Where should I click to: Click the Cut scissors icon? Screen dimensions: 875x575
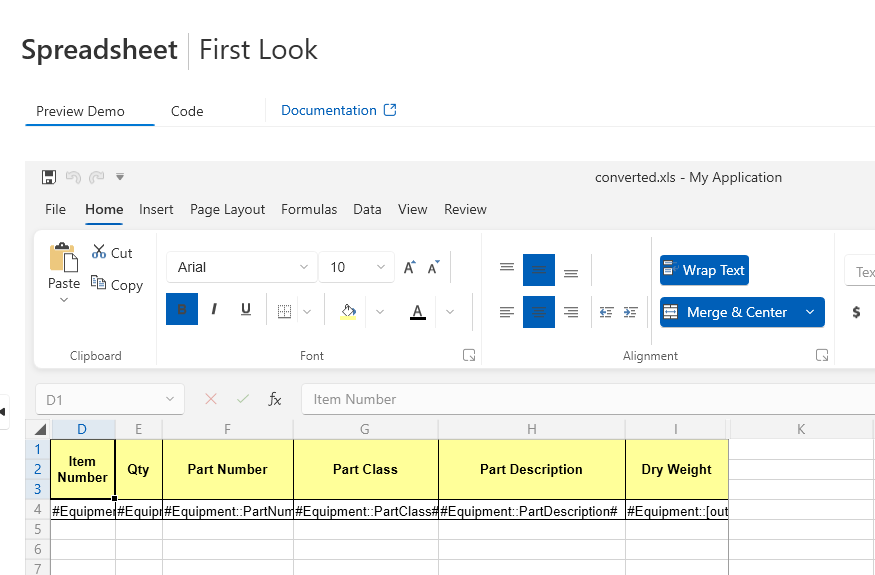click(98, 253)
